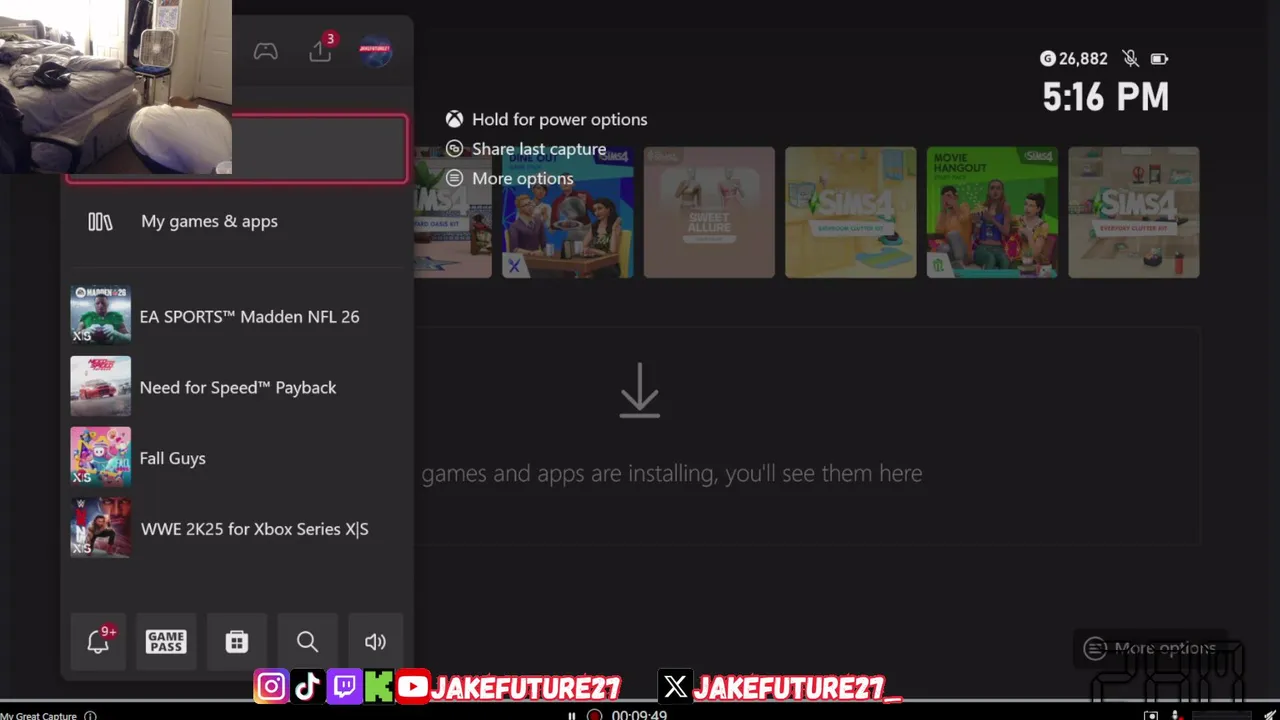Select the library books icon
This screenshot has height=720, width=1280.
100,222
